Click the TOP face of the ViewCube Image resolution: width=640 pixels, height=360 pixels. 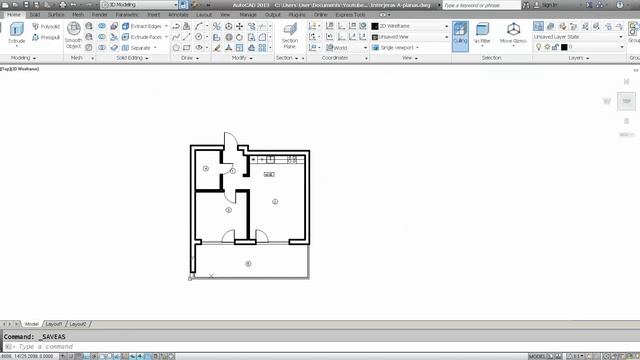pos(627,101)
